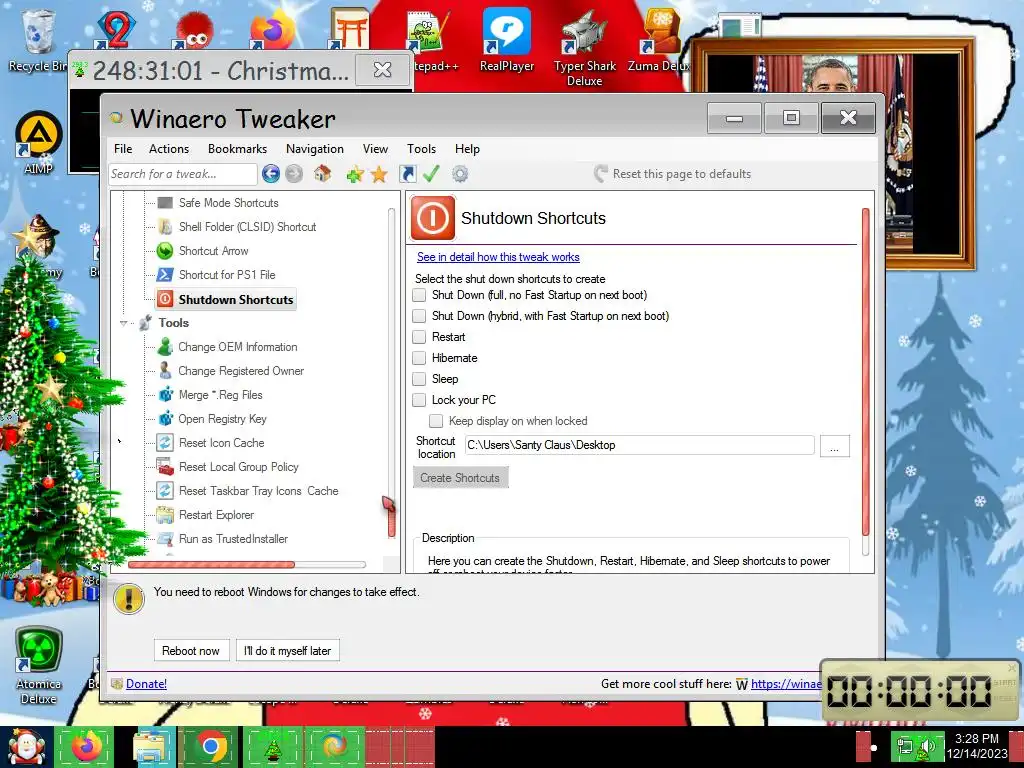Click the Merge *.Reg Files icon
Screen dimensions: 1024x768
tap(166, 395)
